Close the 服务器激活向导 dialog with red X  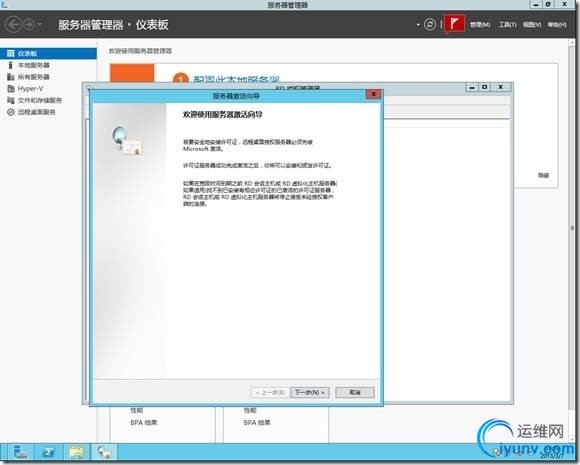[374, 94]
